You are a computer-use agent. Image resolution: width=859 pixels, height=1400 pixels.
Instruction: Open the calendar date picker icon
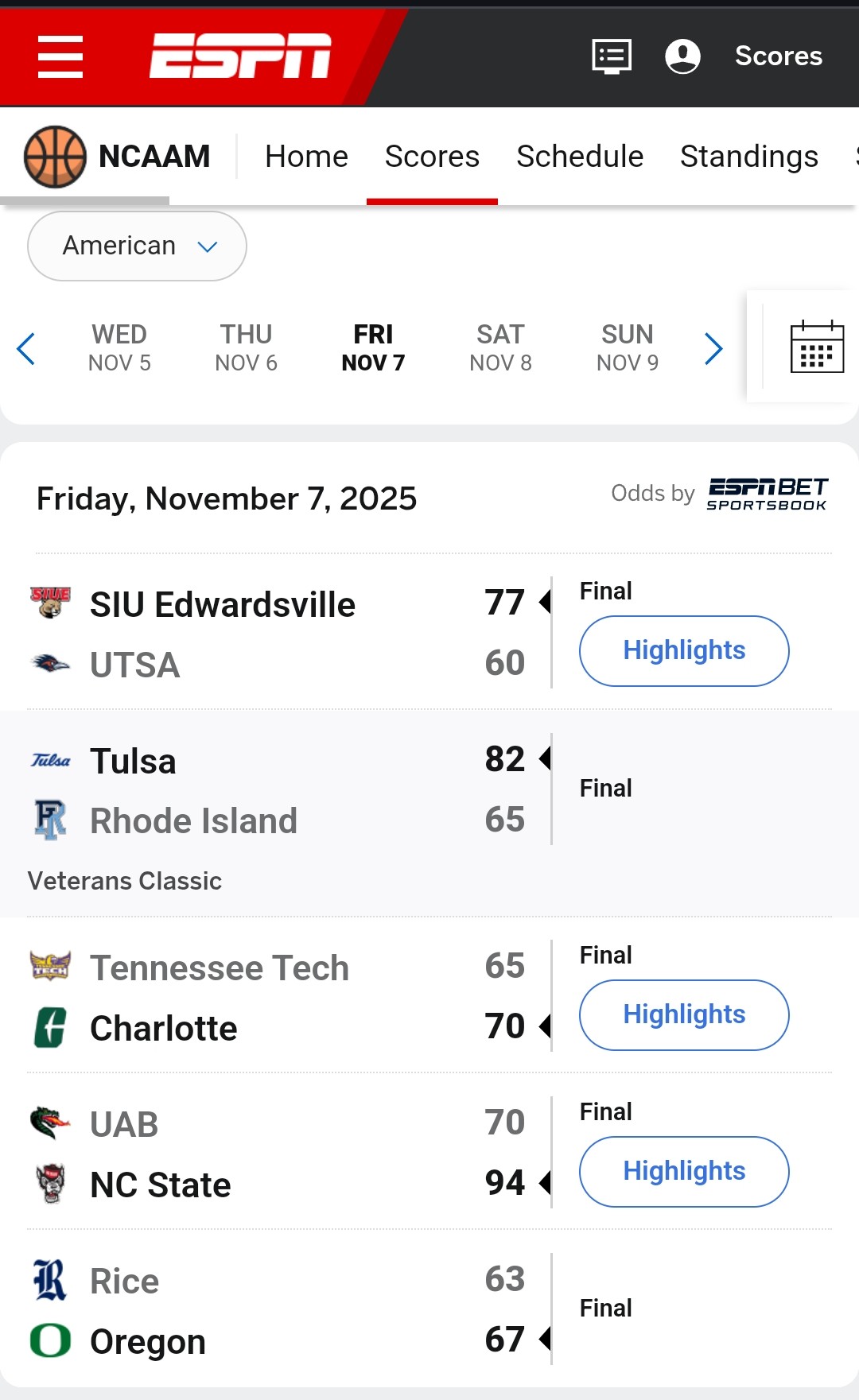[817, 347]
